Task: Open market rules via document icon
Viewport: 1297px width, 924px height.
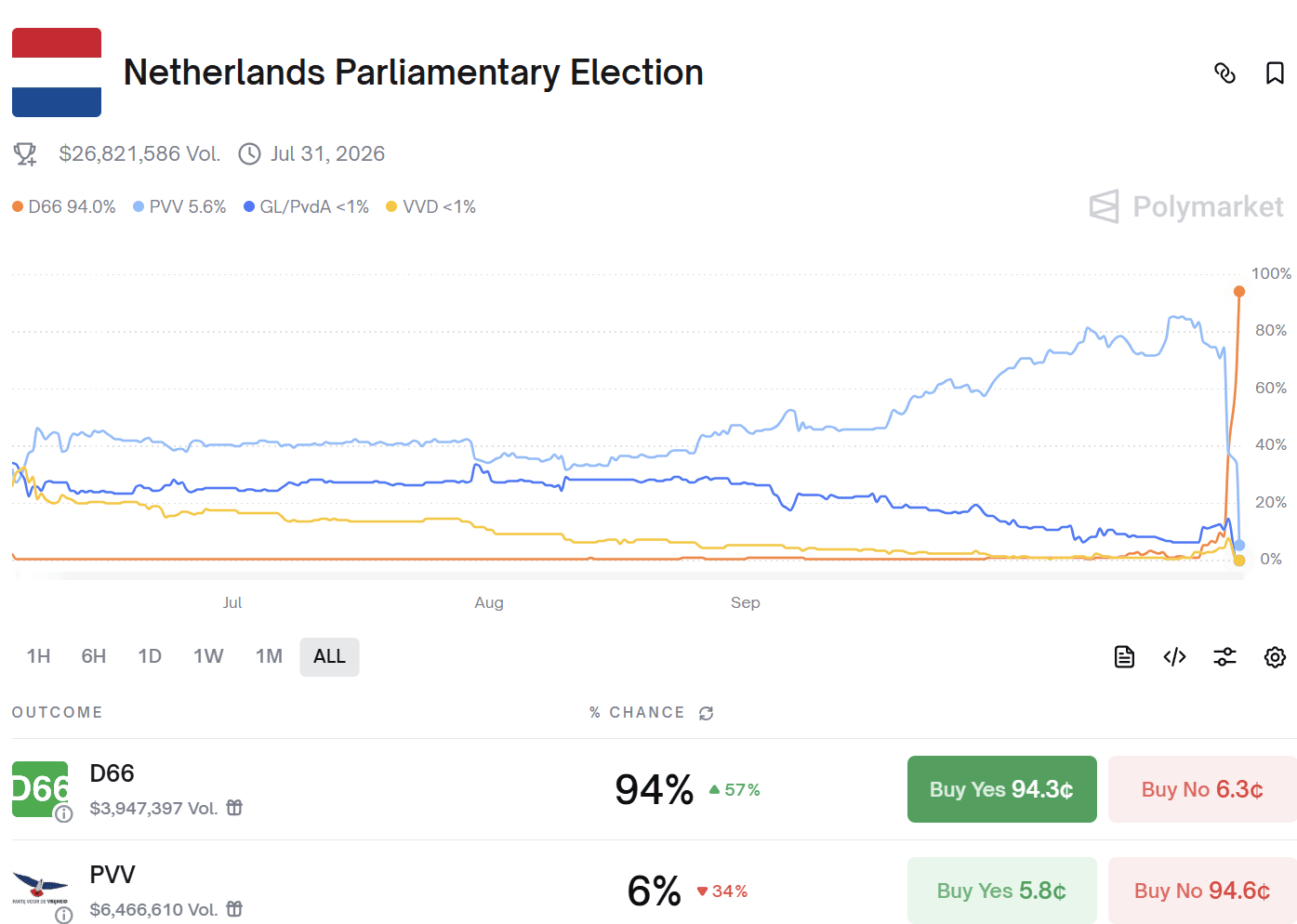Action: (1123, 656)
